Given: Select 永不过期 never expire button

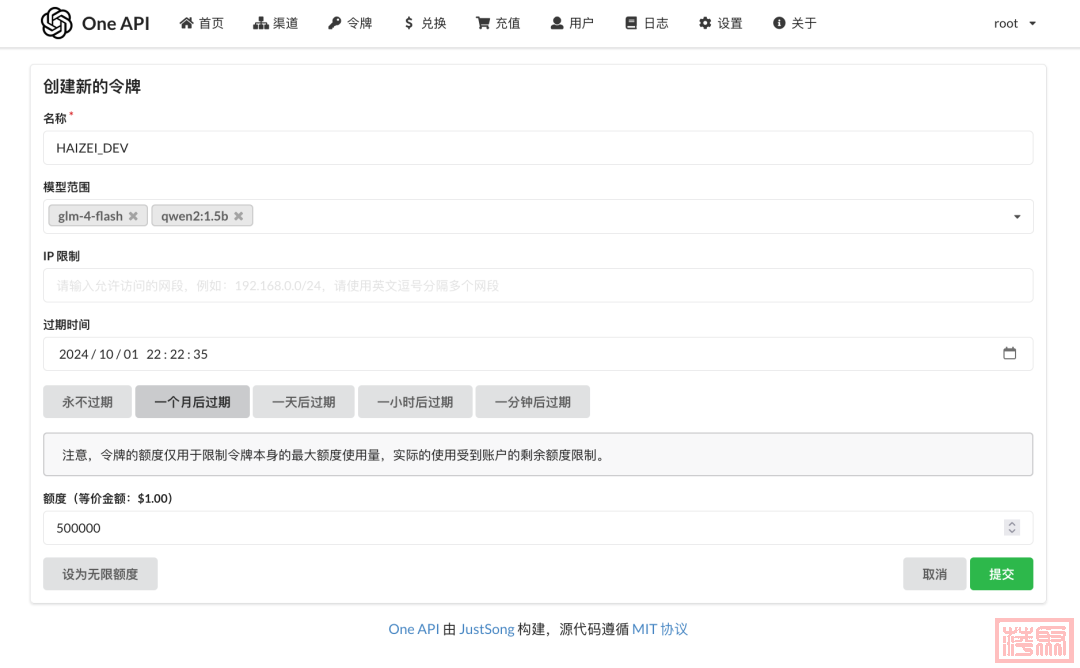Looking at the screenshot, I should pyautogui.click(x=87, y=402).
